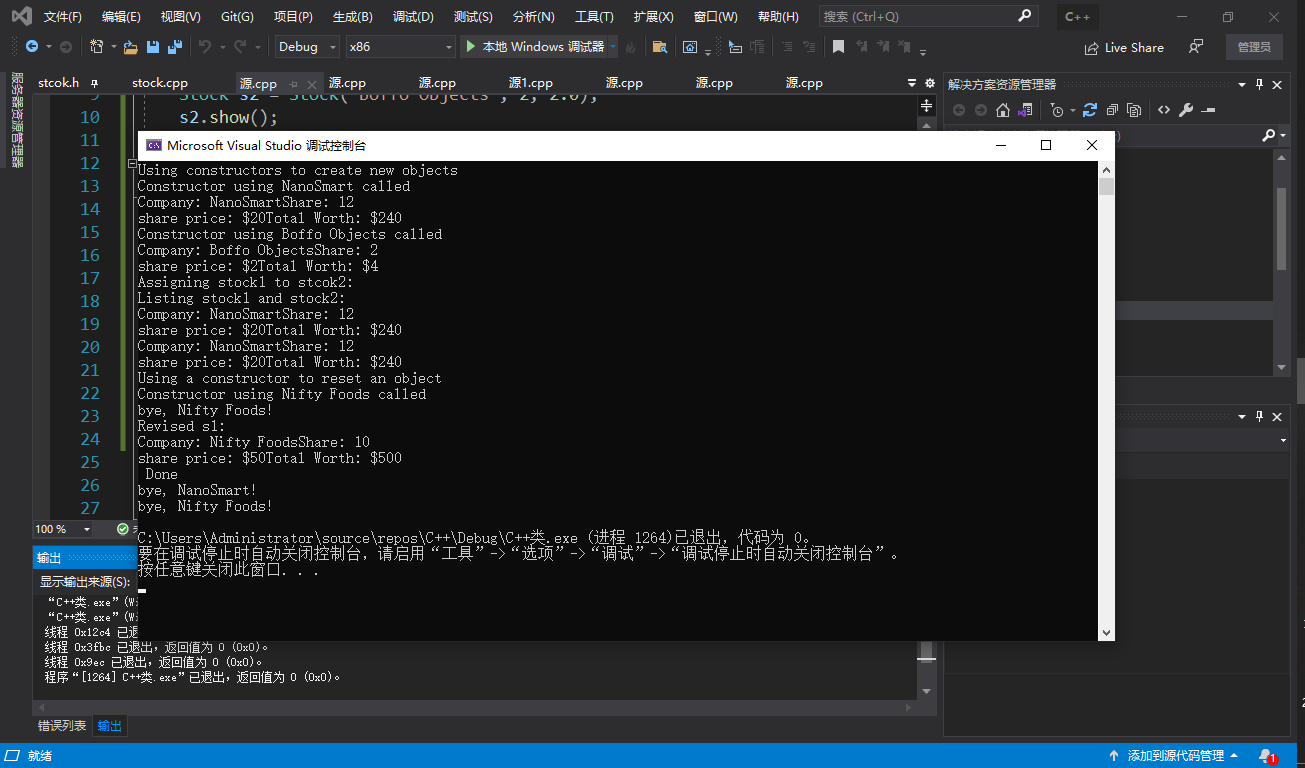1305x768 pixels.
Task: Click the editor tab settings gear icon
Action: (x=930, y=83)
